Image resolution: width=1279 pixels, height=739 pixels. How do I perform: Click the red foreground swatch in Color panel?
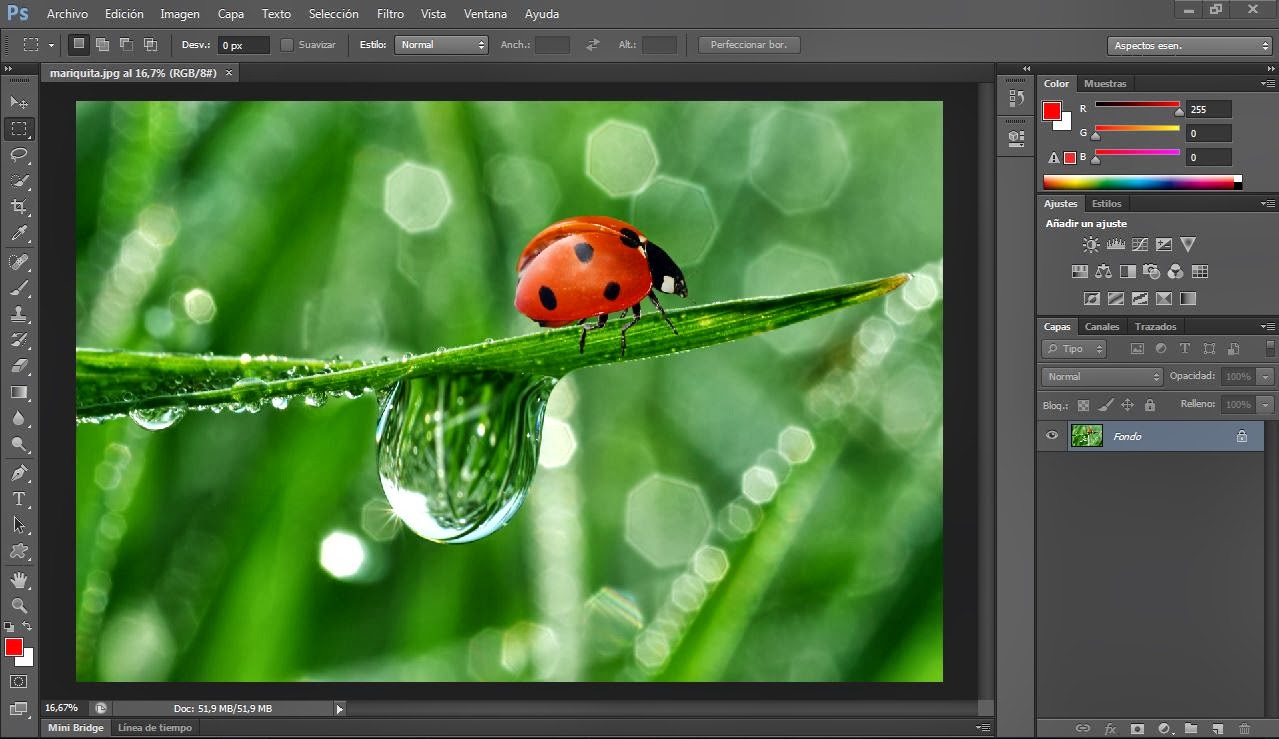[1051, 111]
